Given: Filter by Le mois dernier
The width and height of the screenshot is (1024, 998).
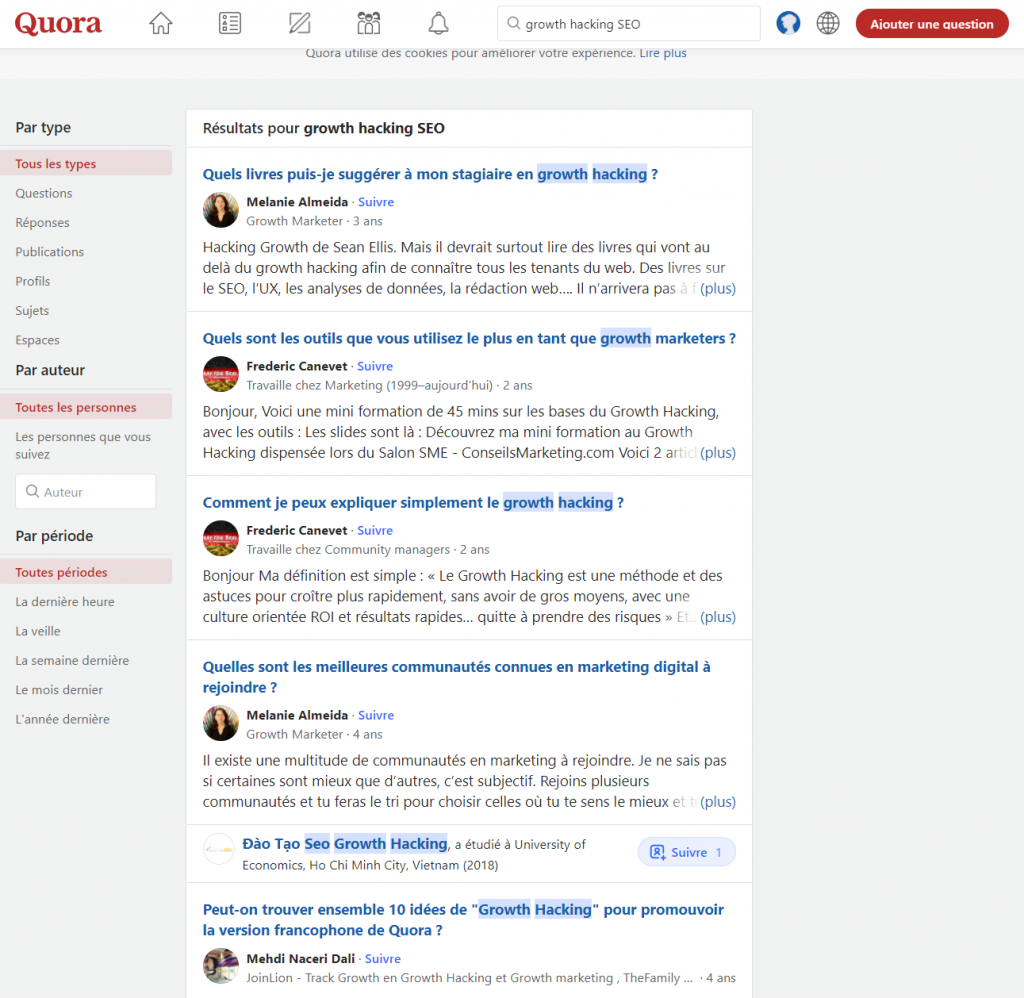Looking at the screenshot, I should click(x=59, y=690).
